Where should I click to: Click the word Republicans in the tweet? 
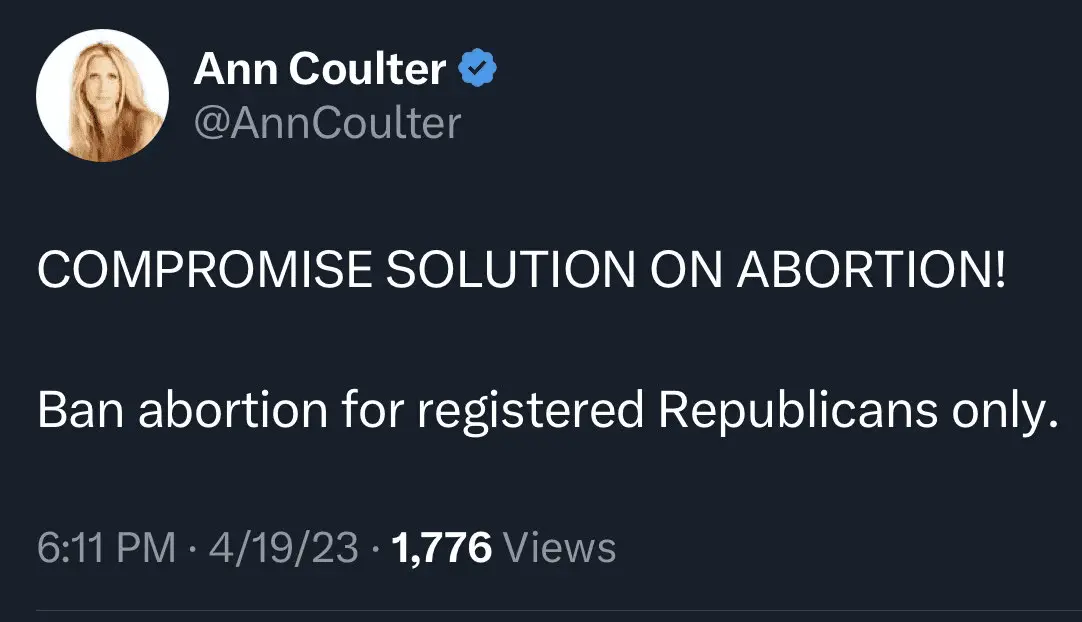coord(796,412)
